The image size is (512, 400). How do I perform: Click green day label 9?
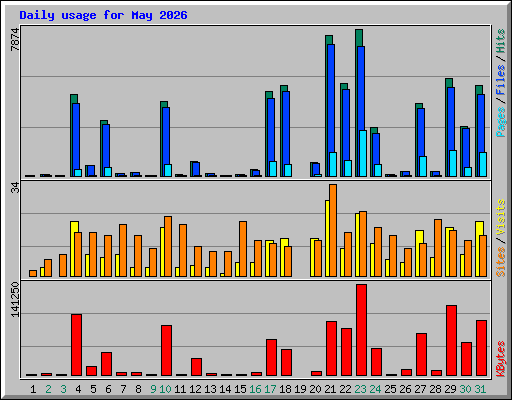coord(153,389)
